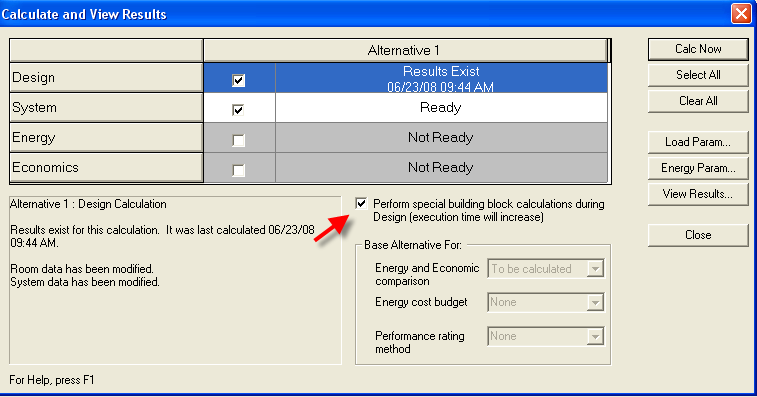Select the Energy row header

point(106,137)
